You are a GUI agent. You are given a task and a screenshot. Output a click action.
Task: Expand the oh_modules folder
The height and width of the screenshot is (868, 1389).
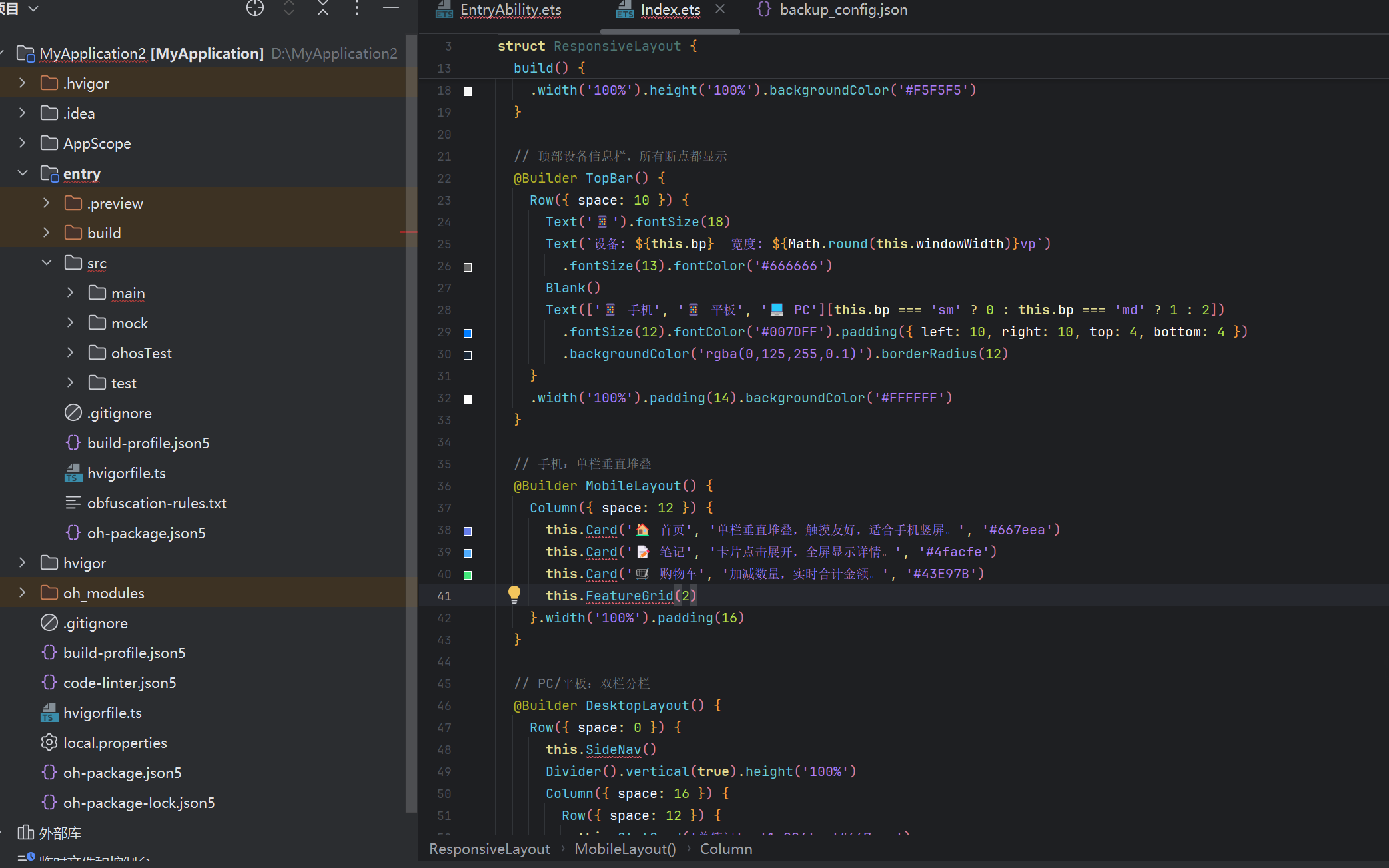[x=23, y=592]
